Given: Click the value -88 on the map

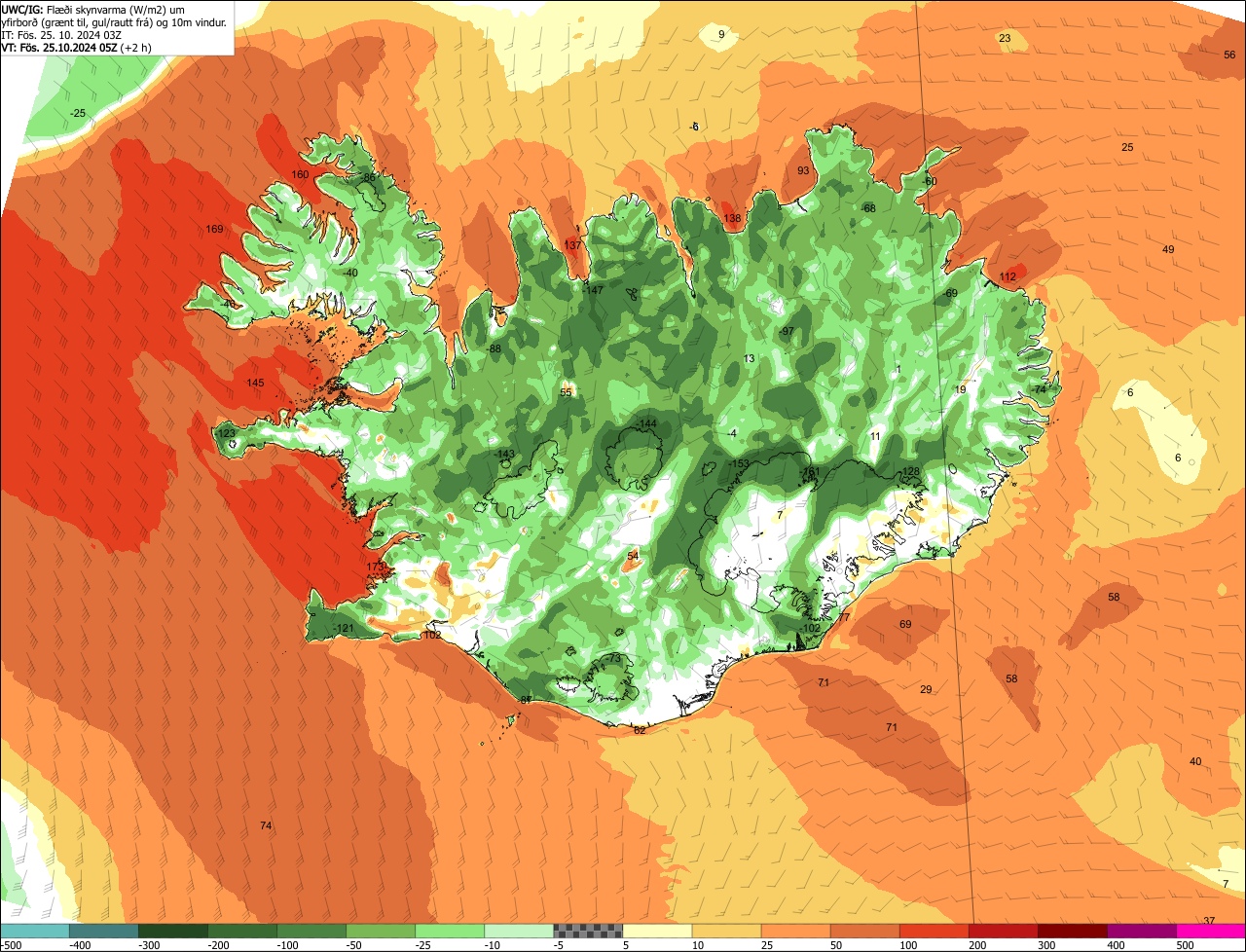Looking at the screenshot, I should pos(494,348).
